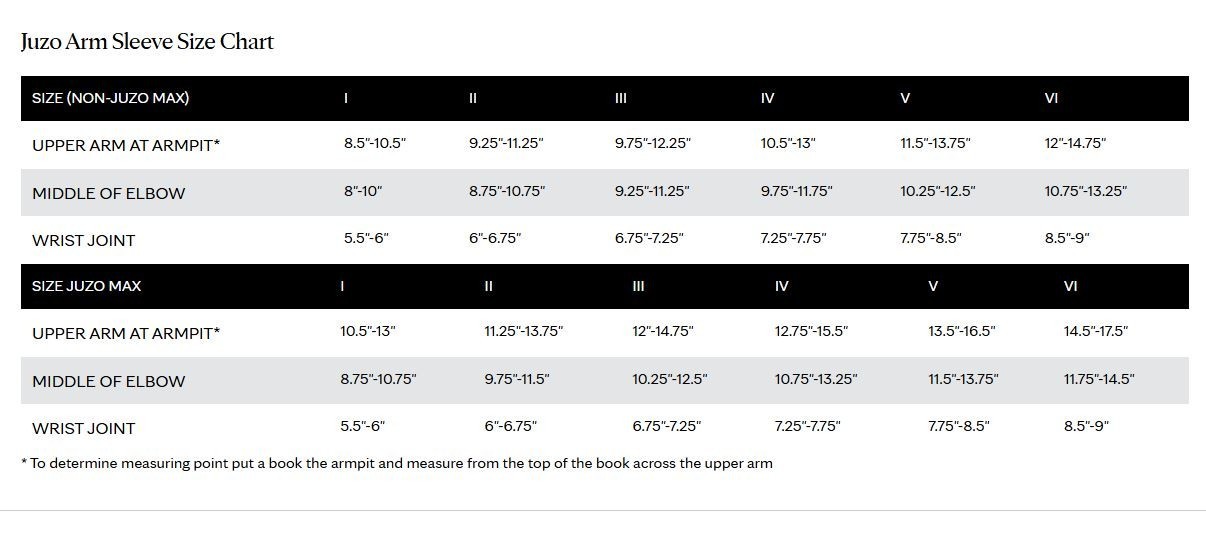Select the 14.5"-17.5" Juzo Max upper arm value

click(1096, 331)
